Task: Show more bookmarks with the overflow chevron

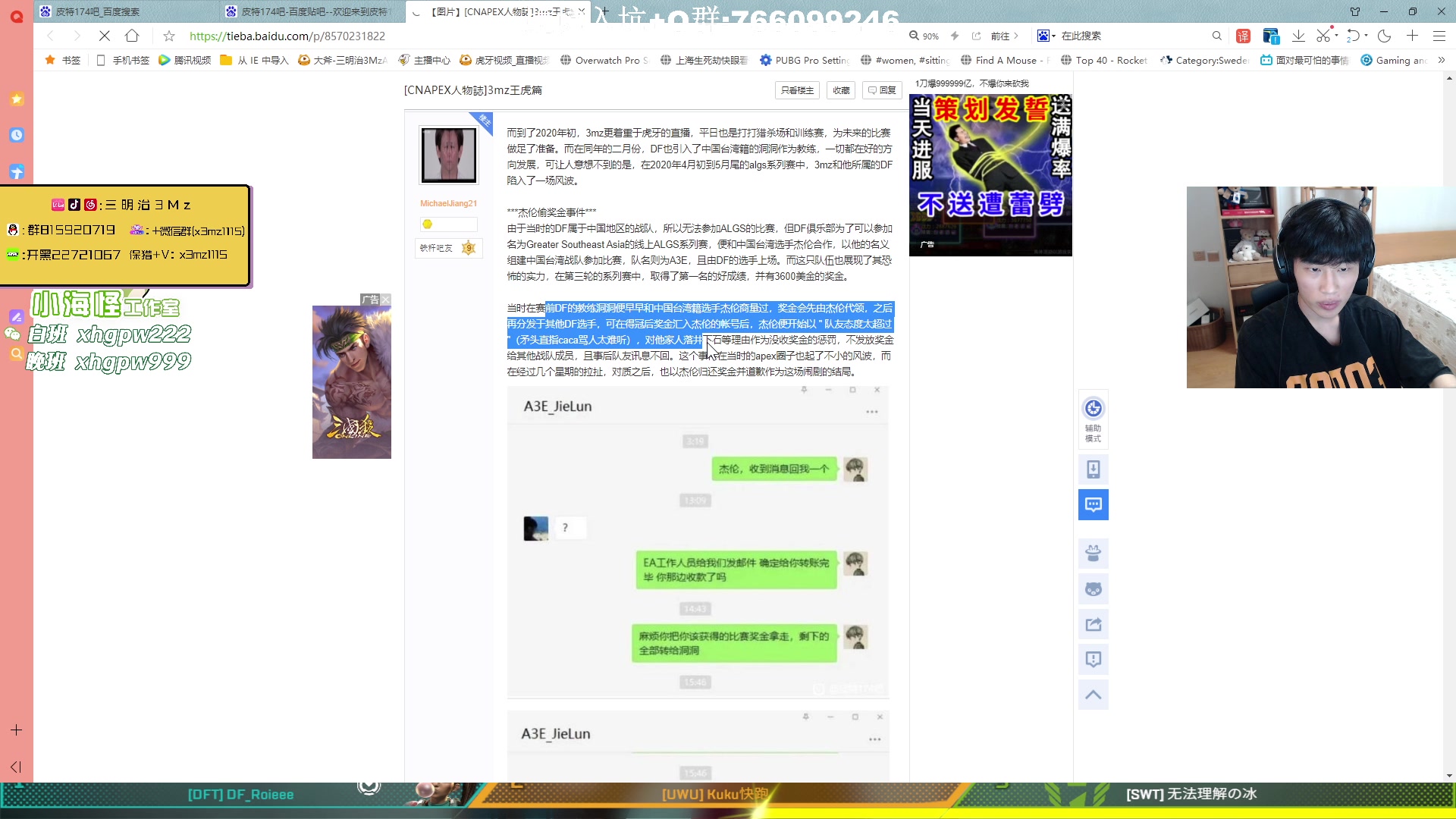Action: tap(1442, 60)
